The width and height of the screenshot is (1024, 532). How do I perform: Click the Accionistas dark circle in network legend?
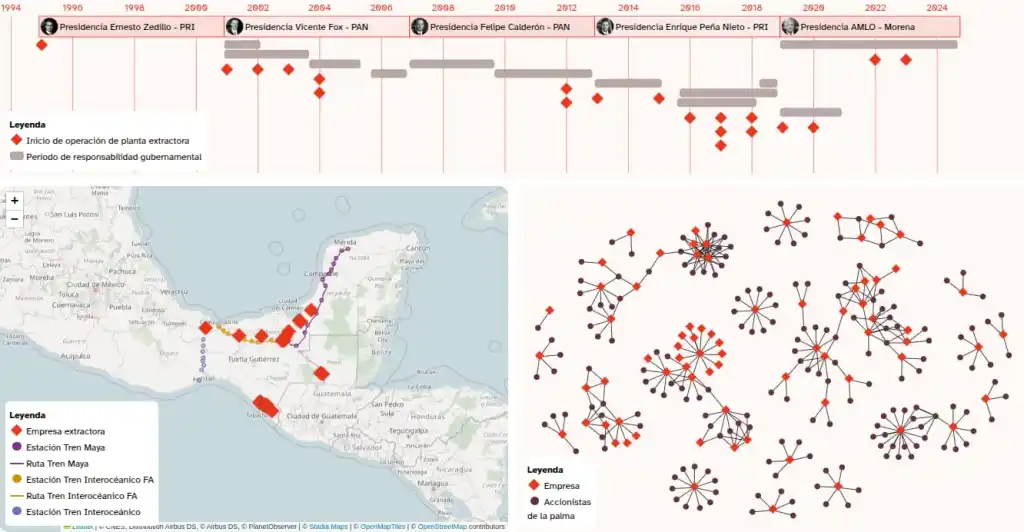tap(536, 501)
